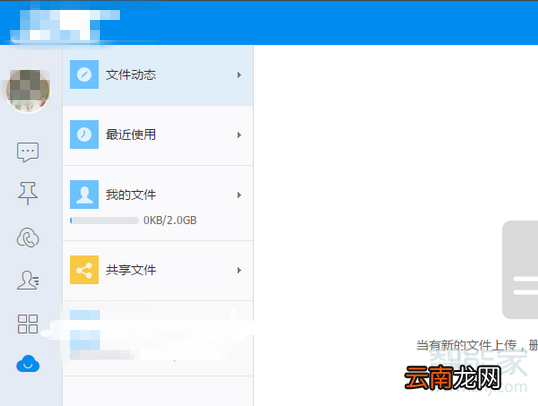Viewport: 538px width, 406px height.
Task: Open the contacts icon in sidebar
Action: tap(28, 280)
